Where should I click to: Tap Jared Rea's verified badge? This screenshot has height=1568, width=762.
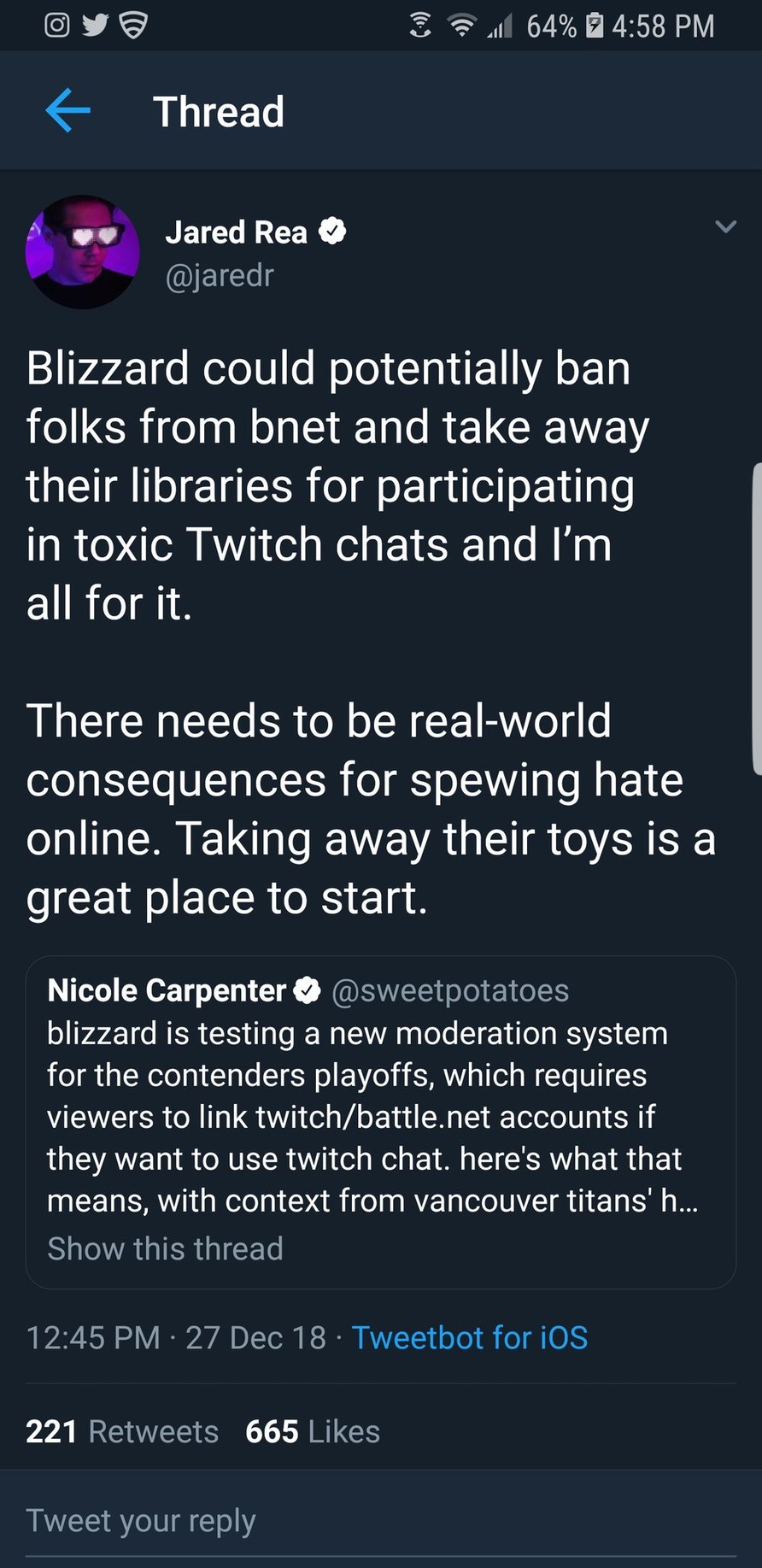click(332, 232)
